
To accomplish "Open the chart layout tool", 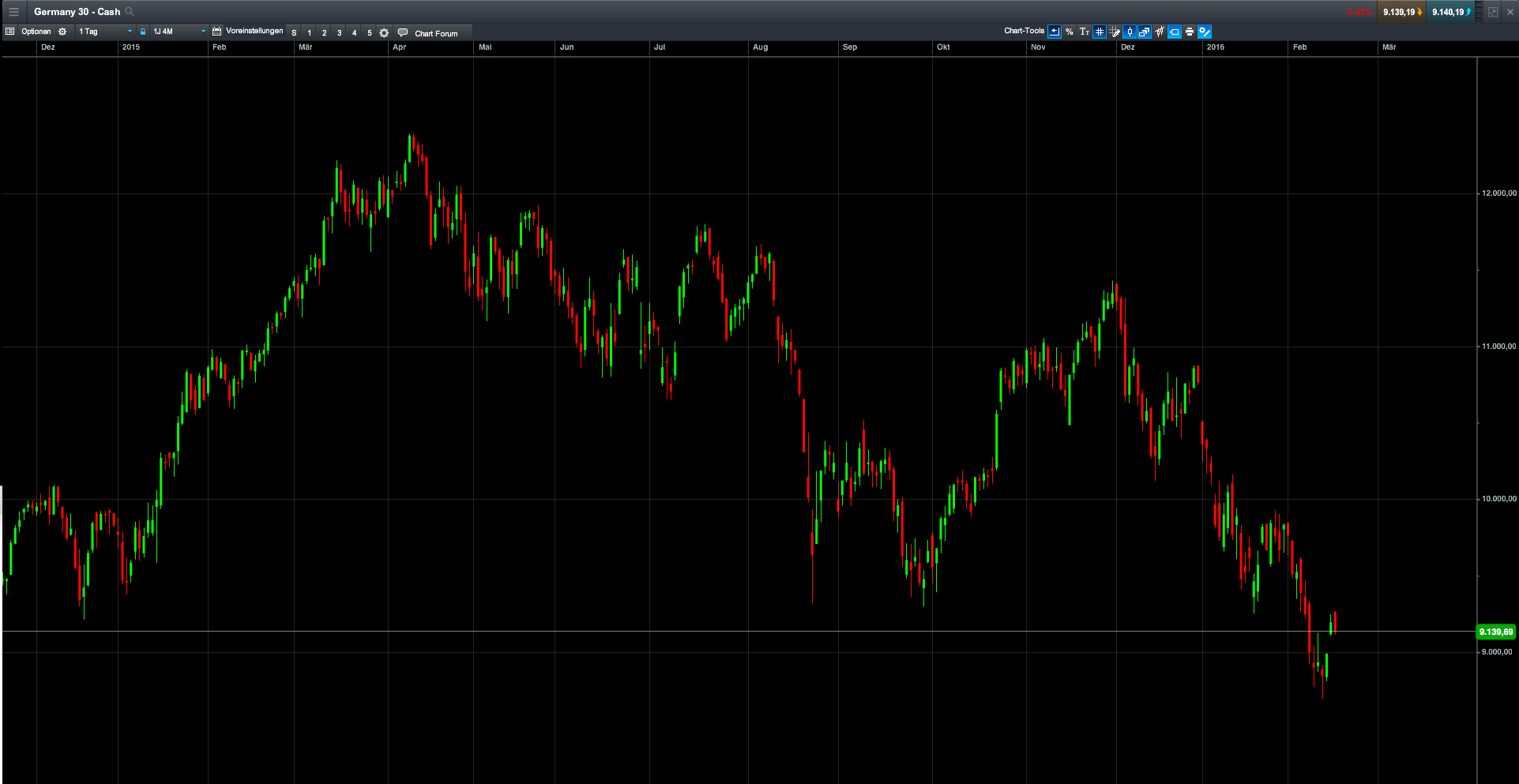I will 1143,32.
